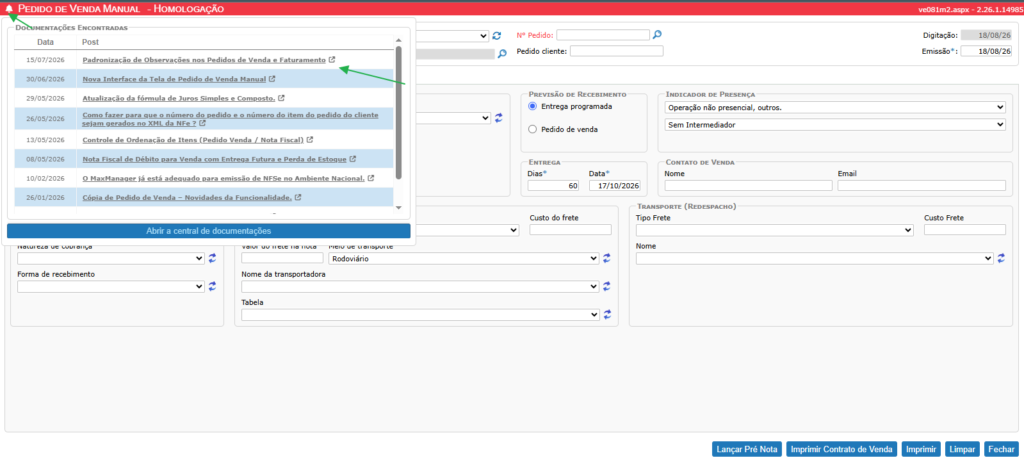The width and height of the screenshot is (1024, 474).
Task: Click the Entrega Dias field showing 60
Action: tap(553, 185)
